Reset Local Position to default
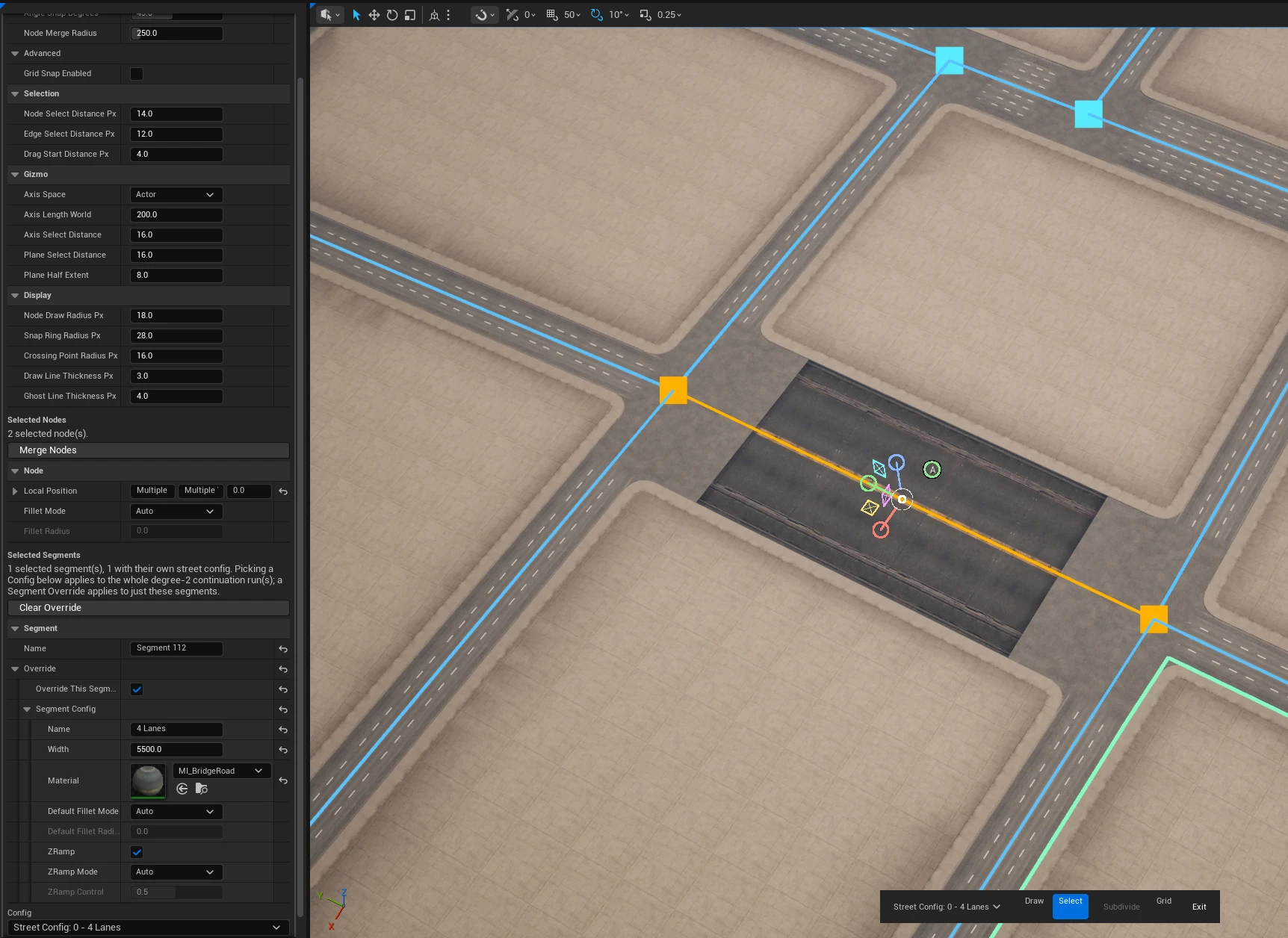Image resolution: width=1288 pixels, height=938 pixels. click(x=283, y=491)
